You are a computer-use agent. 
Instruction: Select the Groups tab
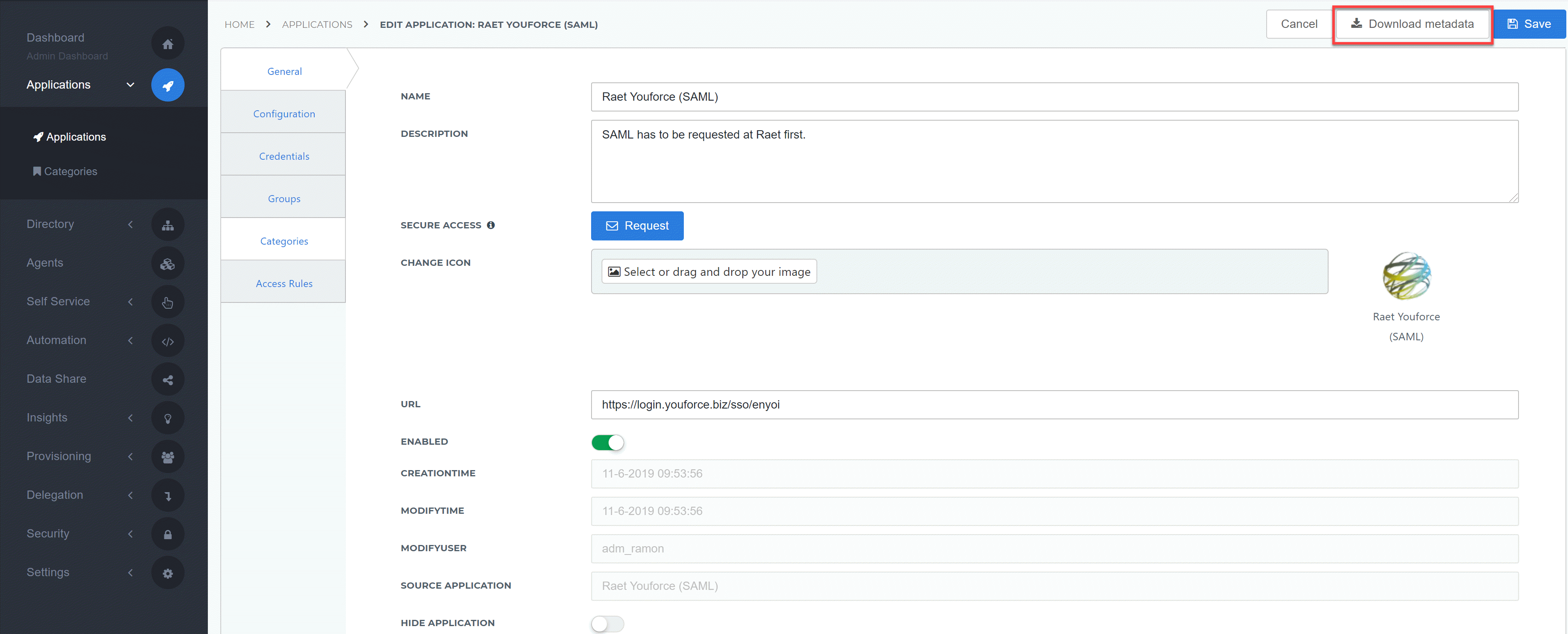click(284, 198)
